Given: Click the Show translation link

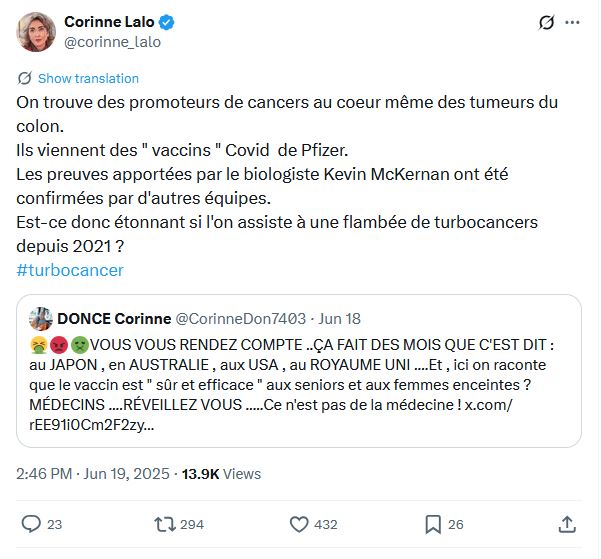Looking at the screenshot, I should point(88,78).
